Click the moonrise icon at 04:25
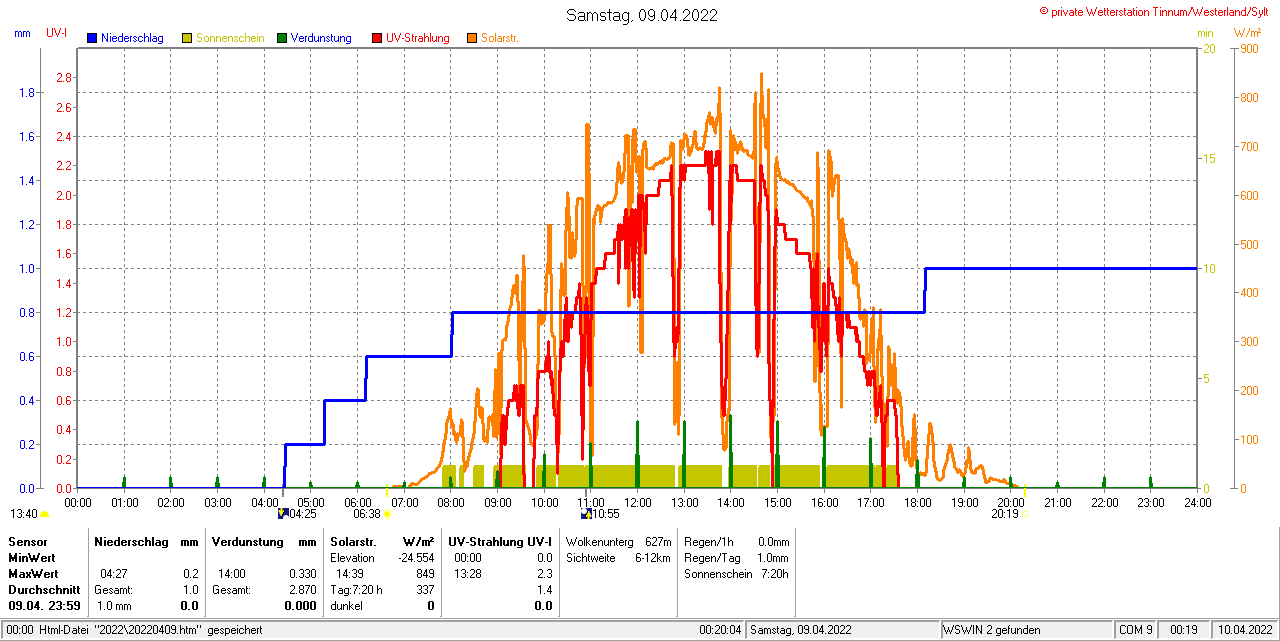The height and width of the screenshot is (641, 1280). tap(283, 514)
